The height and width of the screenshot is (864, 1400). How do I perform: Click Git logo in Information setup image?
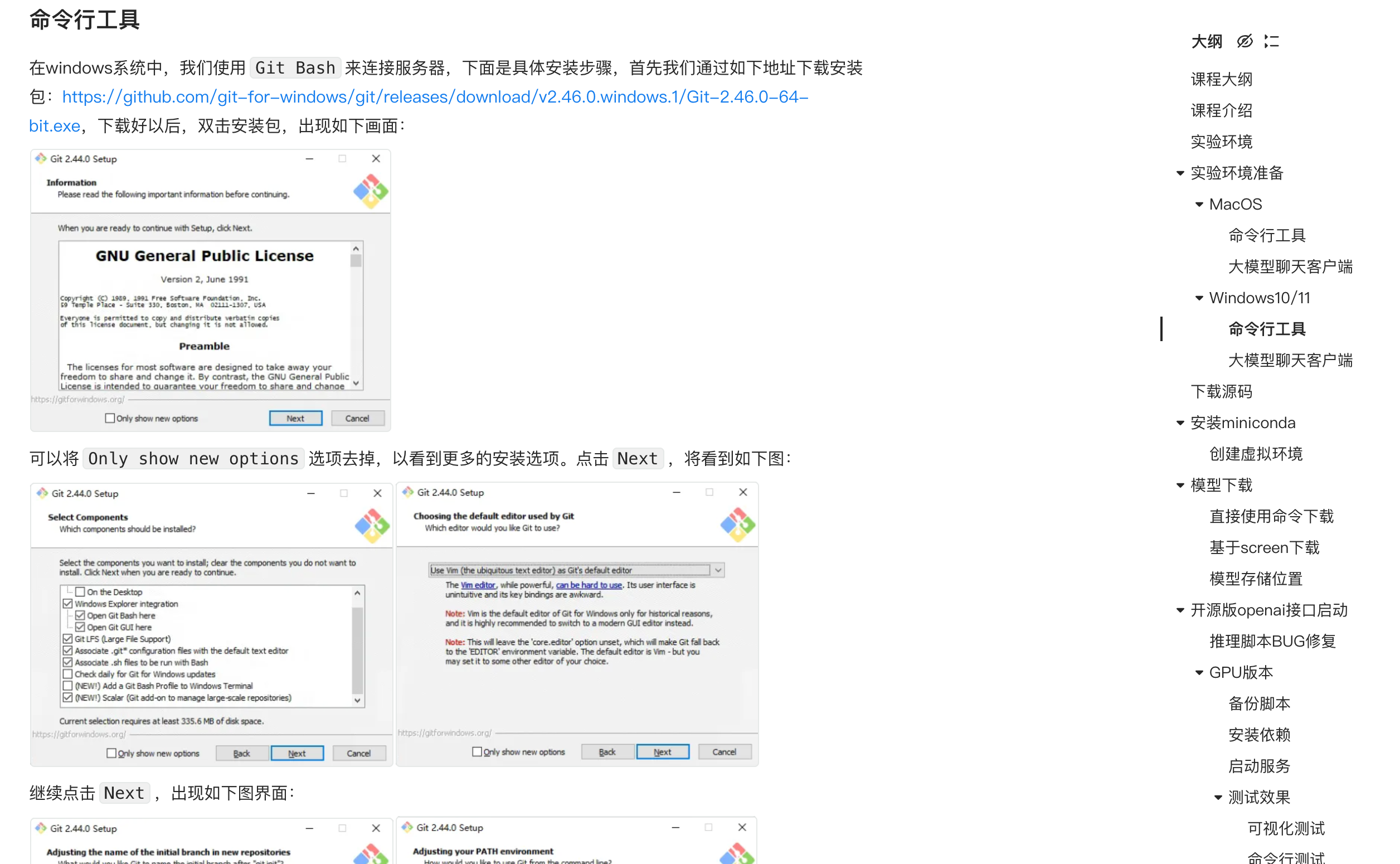coord(371,191)
